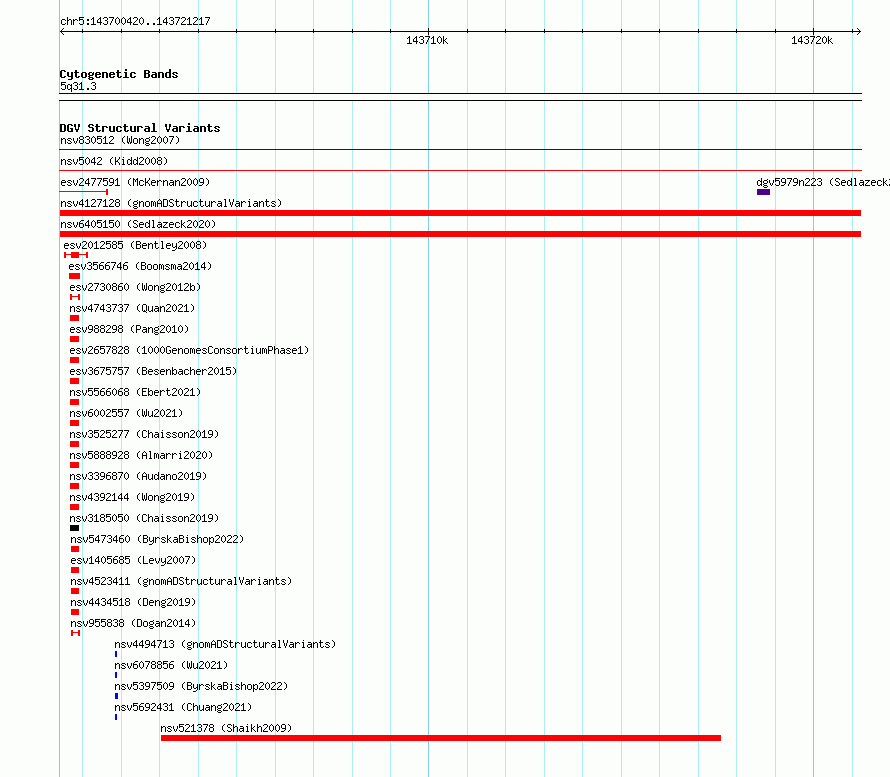This screenshot has height=777, width=890.
Task: Click the ruler's right arrow end
Action: pyautogui.click(x=858, y=32)
